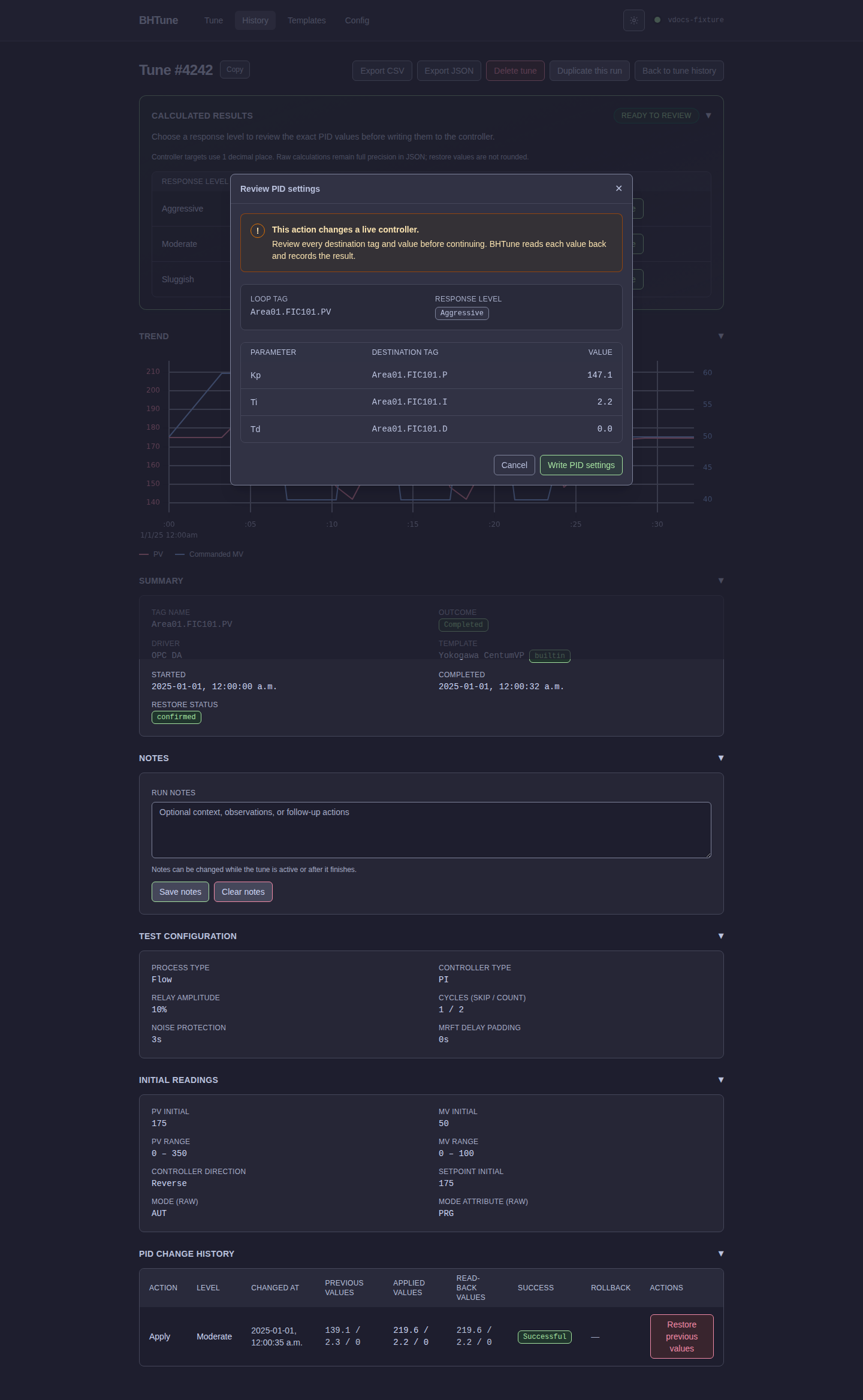The image size is (863, 1400).
Task: Click the Changed At column header
Action: coord(275,1288)
